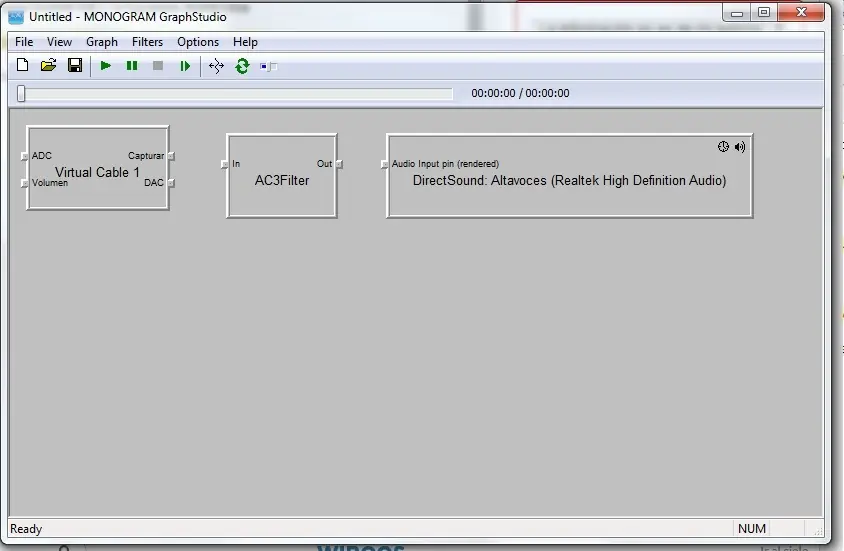Select the DirectSound Altavoces renderer filter
The height and width of the screenshot is (551, 844).
coord(569,175)
